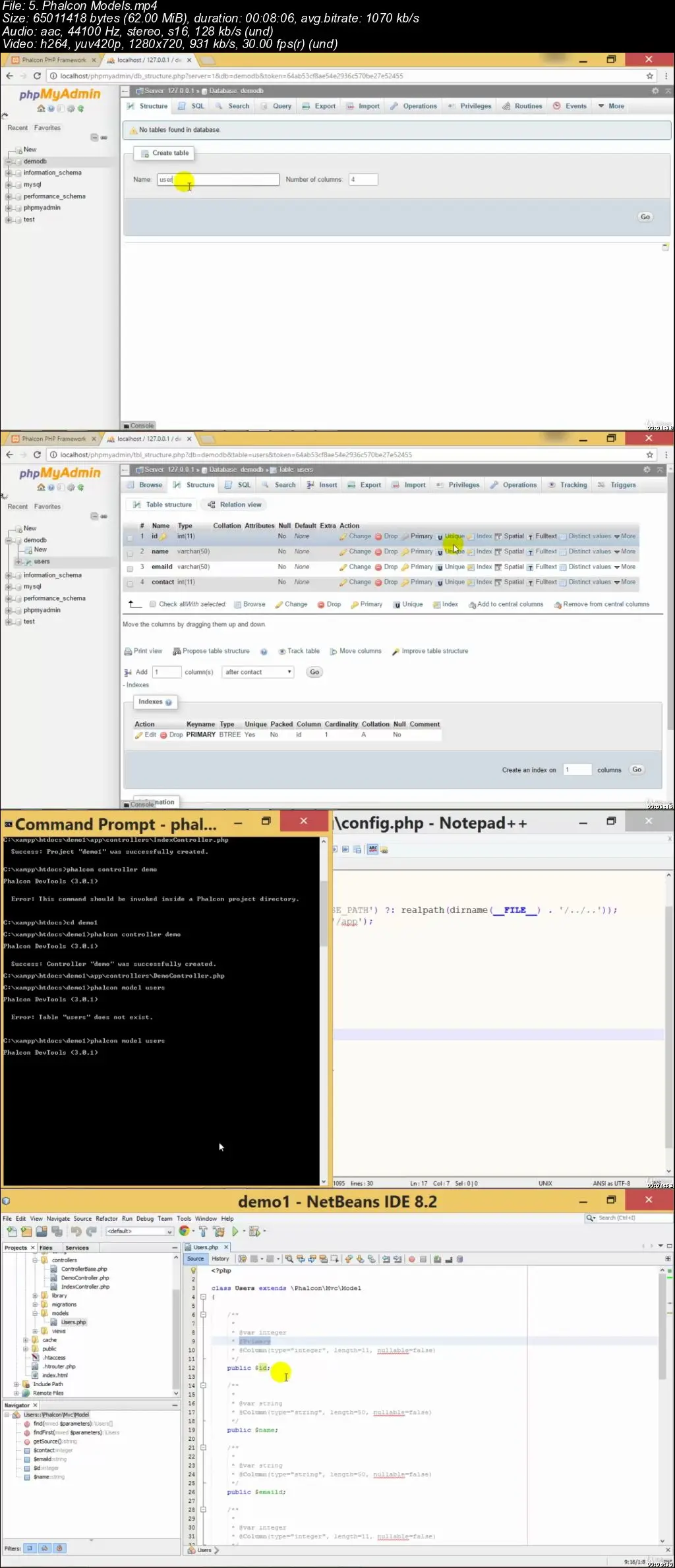
Task: Open More dropdown in id row
Action: [625, 536]
